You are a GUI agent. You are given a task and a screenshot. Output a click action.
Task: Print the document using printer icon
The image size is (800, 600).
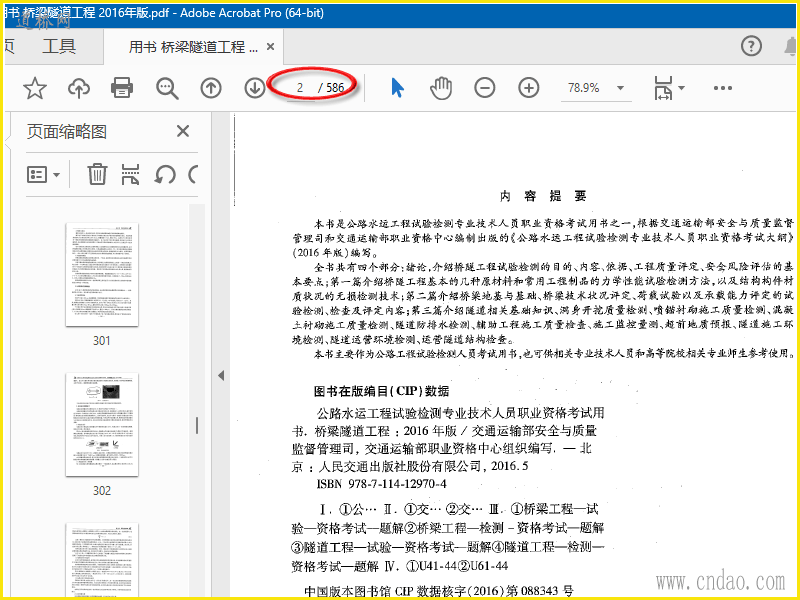point(122,88)
